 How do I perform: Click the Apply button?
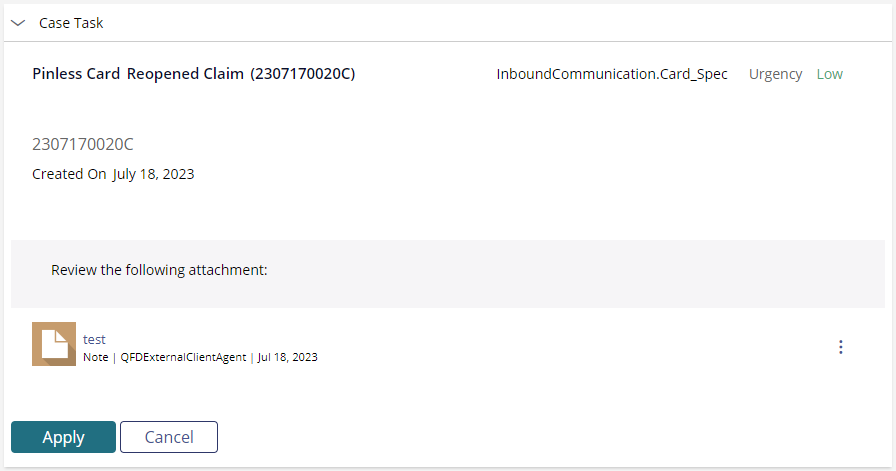(63, 437)
